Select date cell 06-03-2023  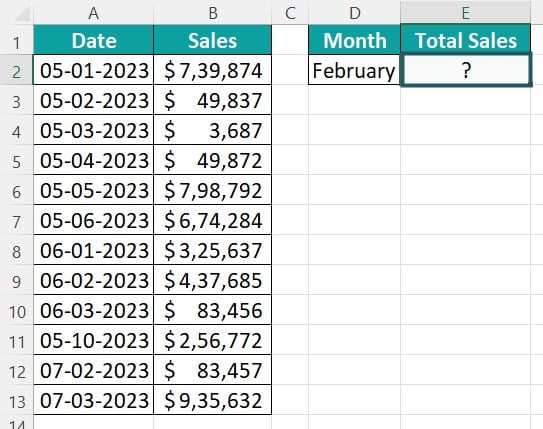click(x=94, y=310)
